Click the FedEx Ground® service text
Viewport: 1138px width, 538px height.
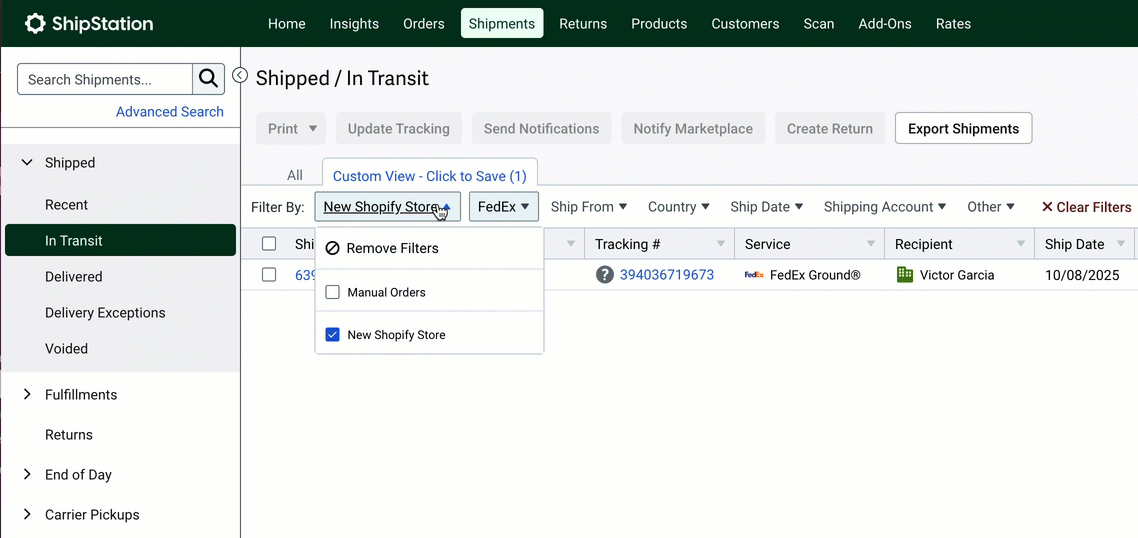click(x=815, y=275)
